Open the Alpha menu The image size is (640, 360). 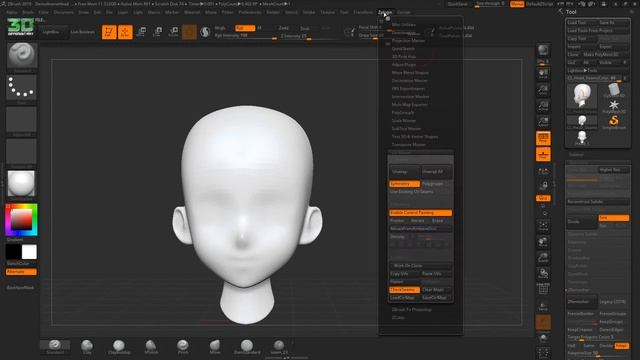[12, 12]
